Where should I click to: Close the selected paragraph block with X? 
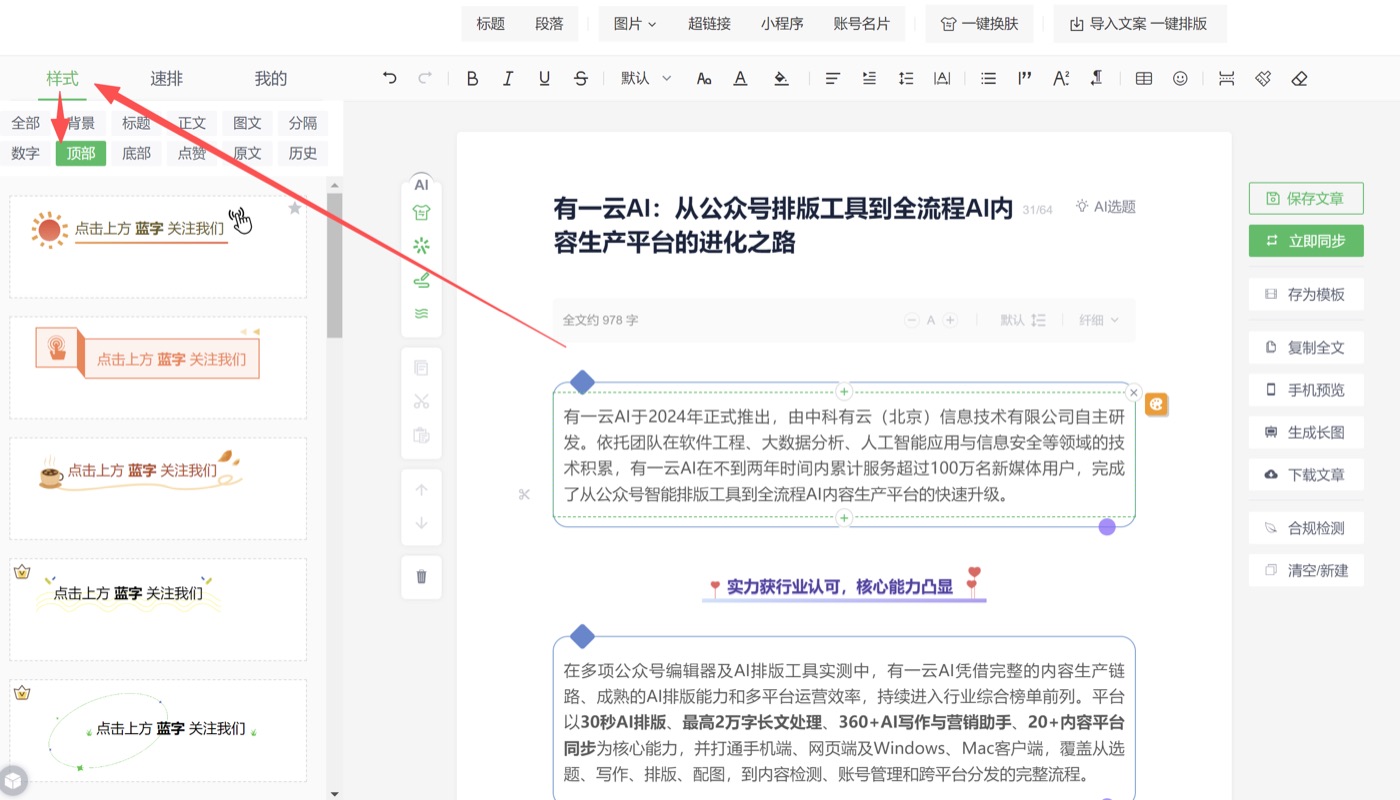pyautogui.click(x=1133, y=393)
